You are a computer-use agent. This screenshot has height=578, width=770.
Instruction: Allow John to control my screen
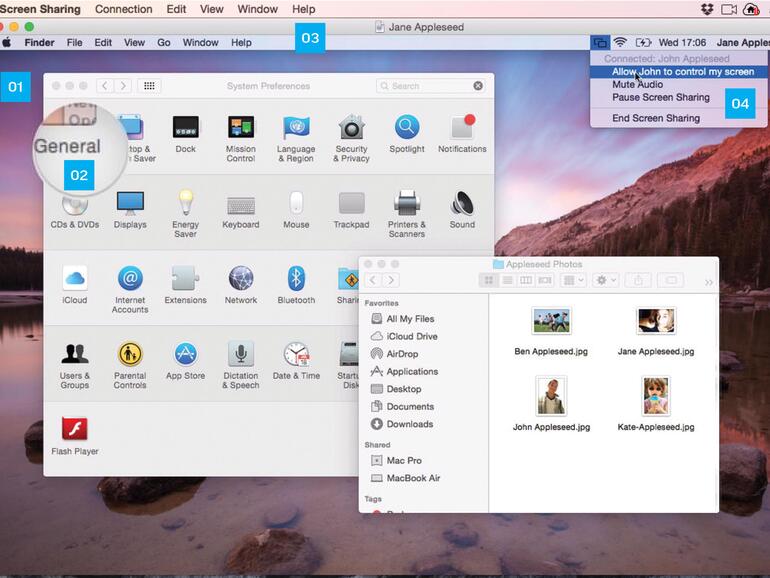pos(679,72)
